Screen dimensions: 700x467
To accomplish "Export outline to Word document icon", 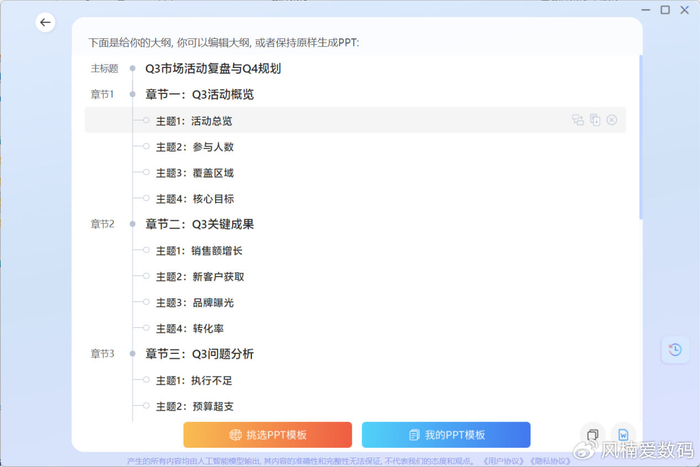I will (x=622, y=435).
